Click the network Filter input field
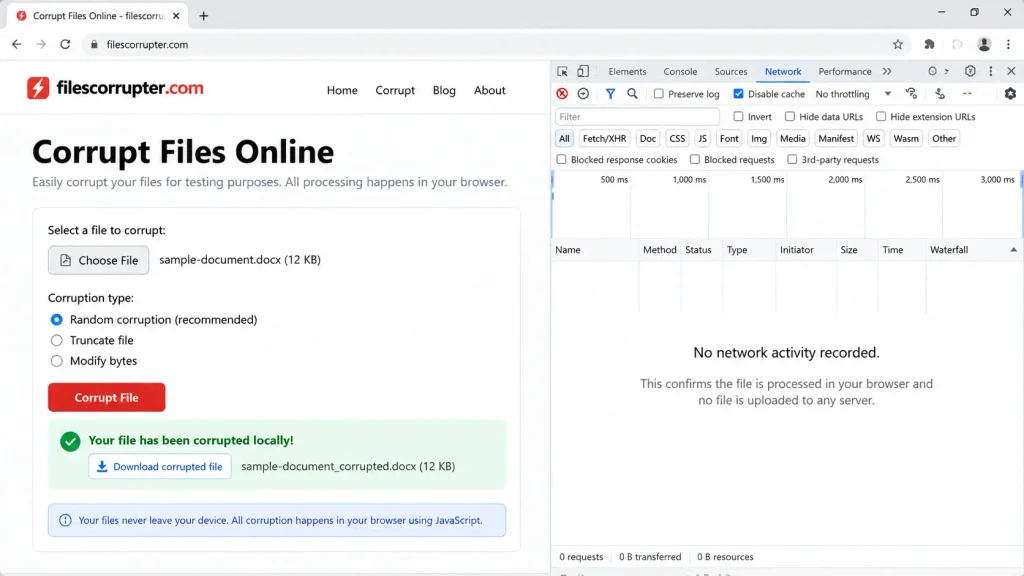The image size is (1024, 576). click(x=637, y=117)
